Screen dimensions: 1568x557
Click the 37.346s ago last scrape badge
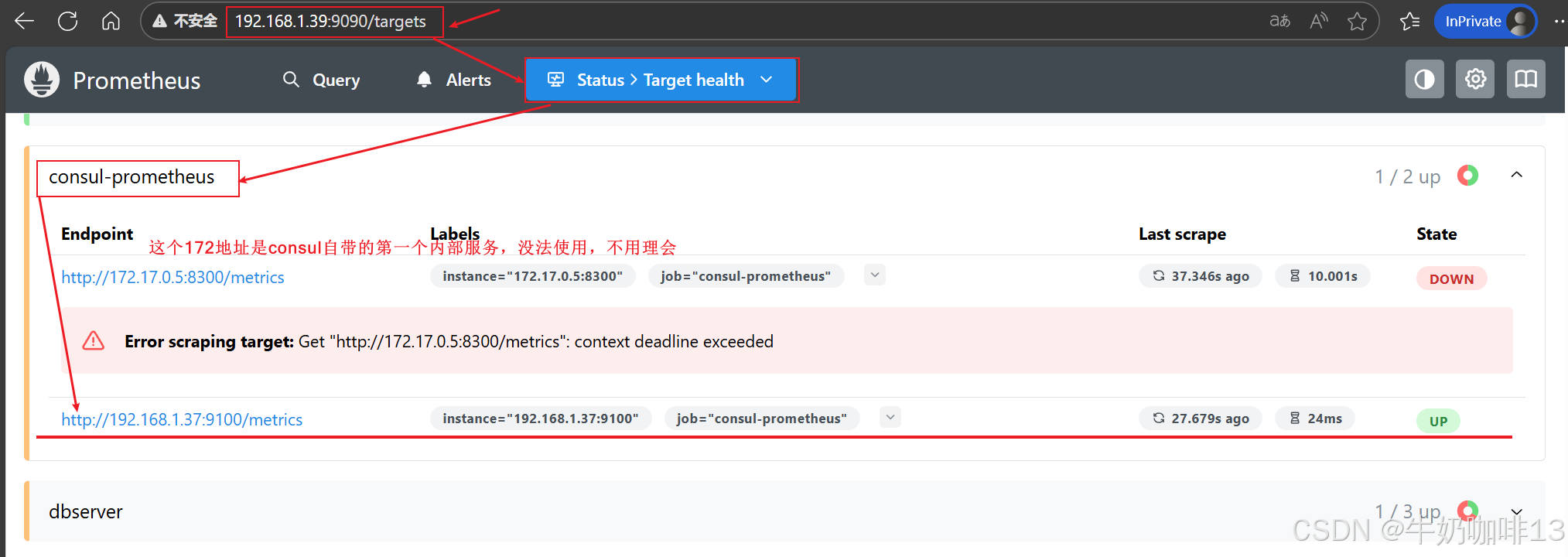click(1200, 276)
